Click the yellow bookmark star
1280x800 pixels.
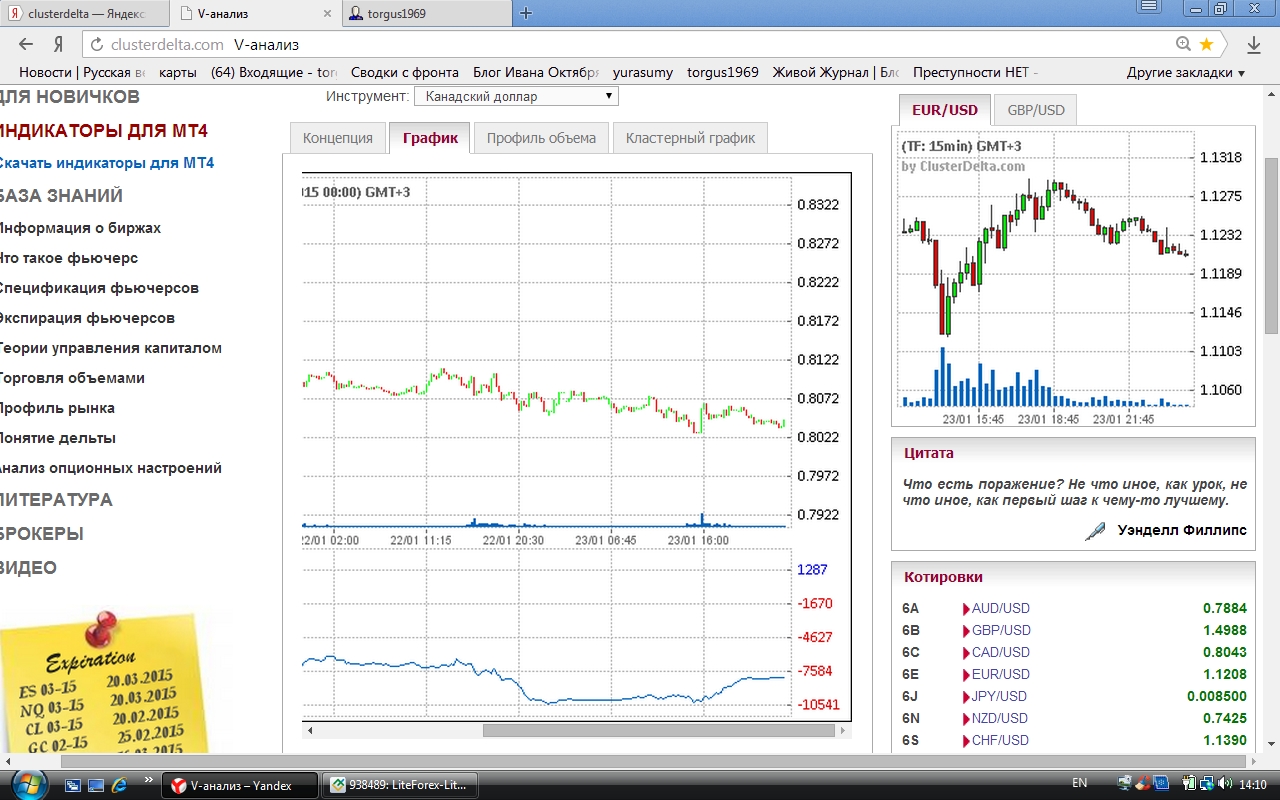point(1206,44)
